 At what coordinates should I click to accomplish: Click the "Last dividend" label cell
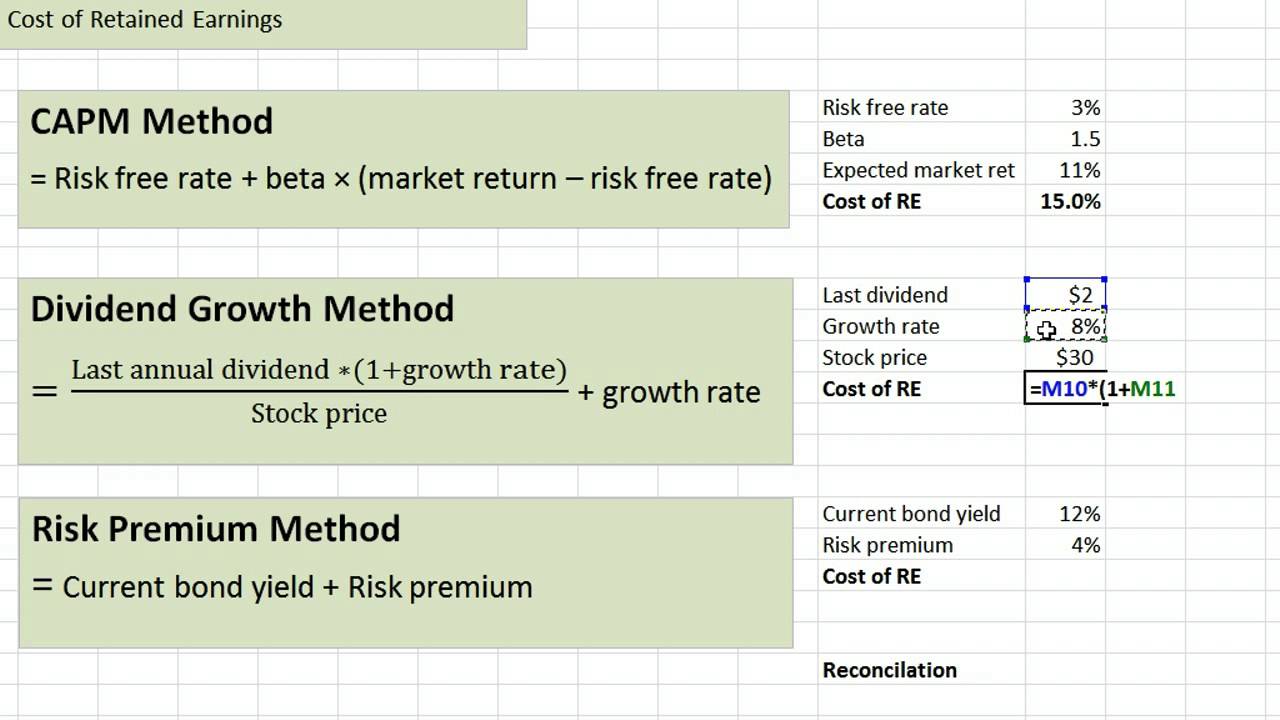click(x=885, y=295)
